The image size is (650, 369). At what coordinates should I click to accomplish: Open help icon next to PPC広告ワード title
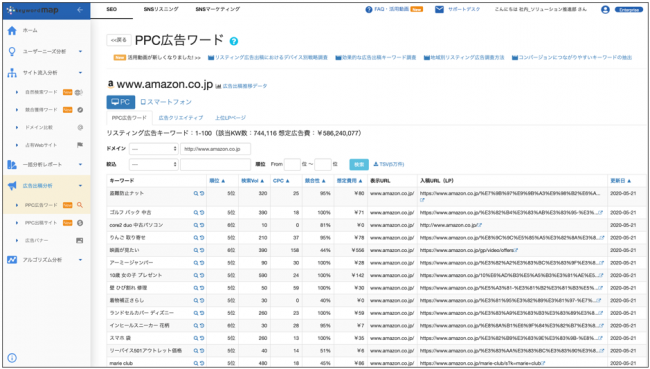(x=234, y=41)
